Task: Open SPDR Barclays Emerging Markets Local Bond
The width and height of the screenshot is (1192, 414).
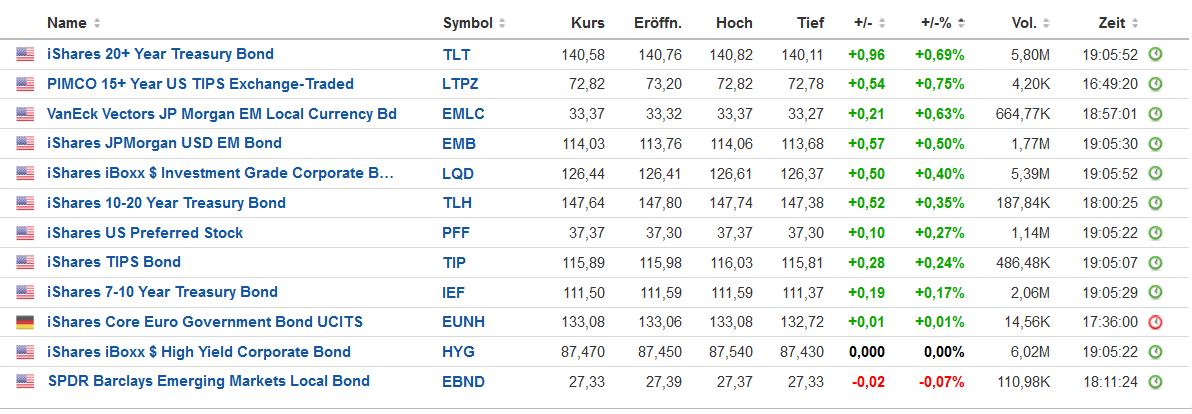Action: click(x=209, y=381)
